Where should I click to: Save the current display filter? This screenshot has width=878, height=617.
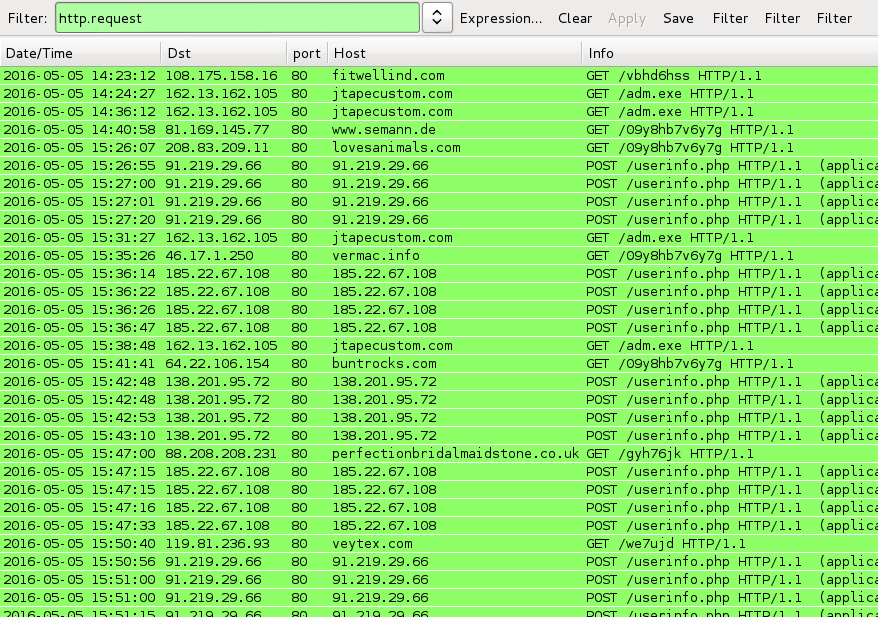(x=678, y=18)
